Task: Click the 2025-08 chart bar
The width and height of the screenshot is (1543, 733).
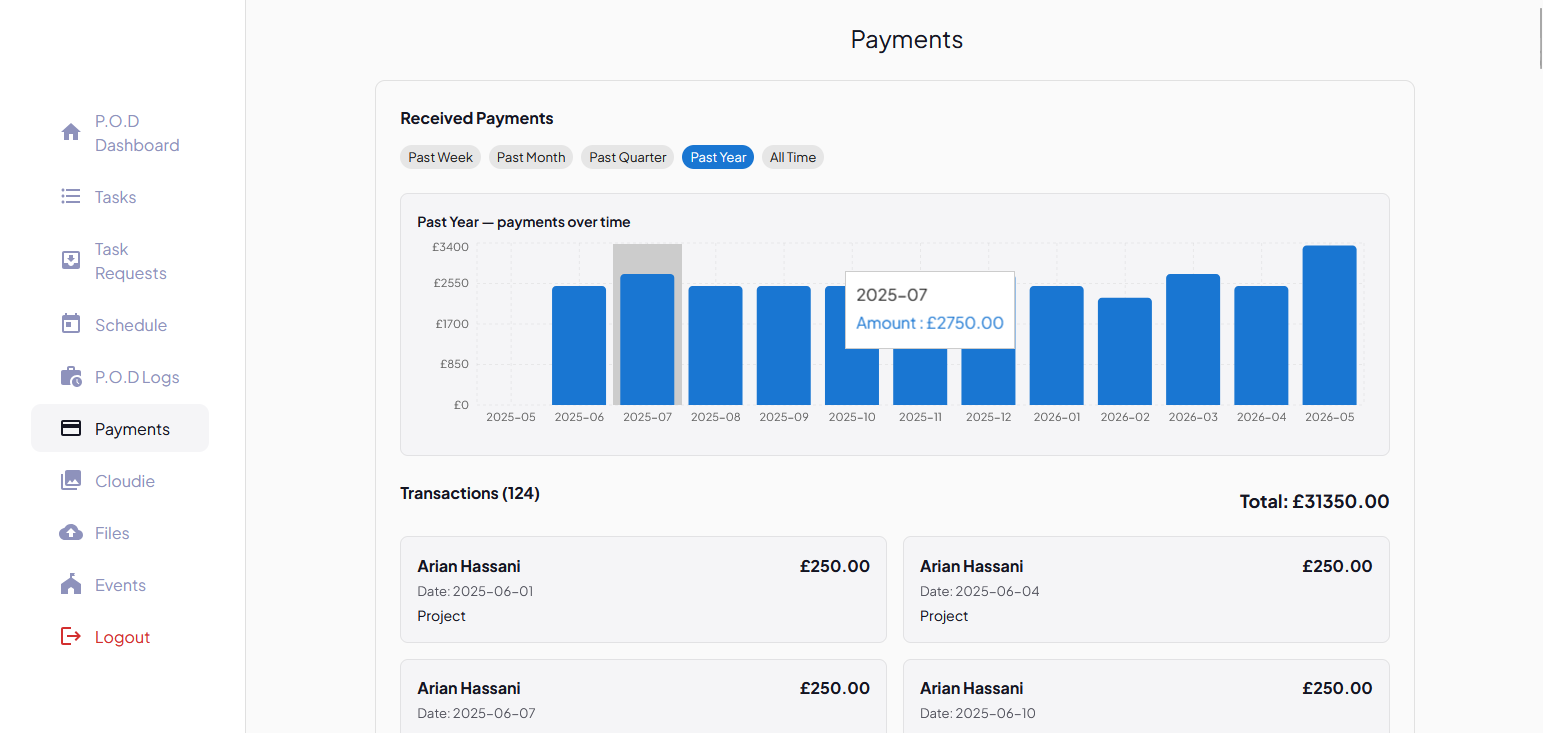Action: pos(716,346)
